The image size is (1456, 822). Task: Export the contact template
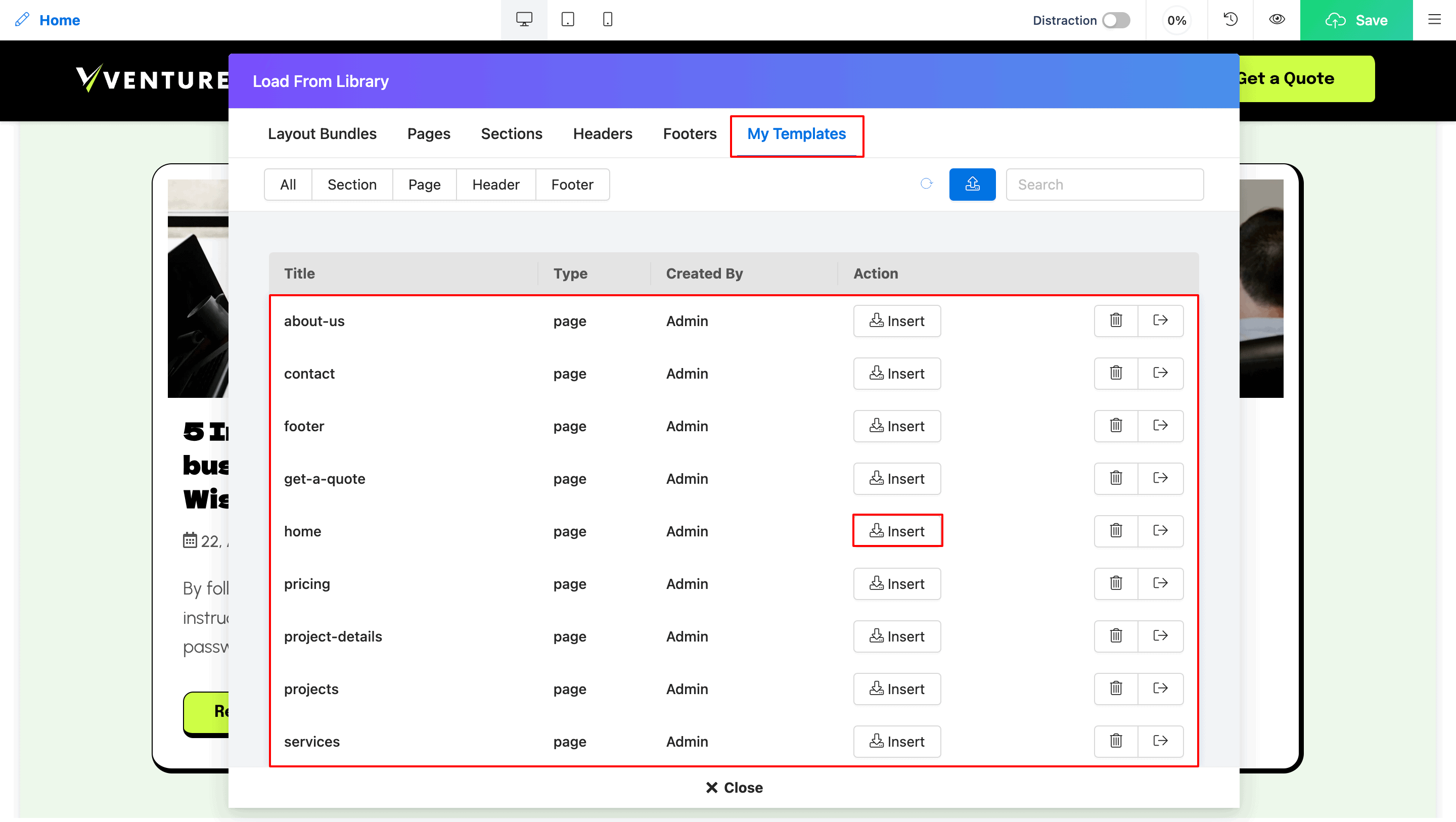coord(1160,373)
